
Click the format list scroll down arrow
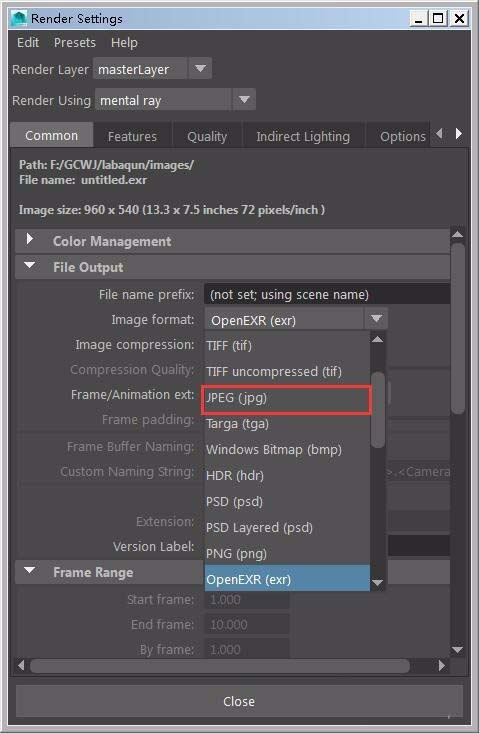378,582
